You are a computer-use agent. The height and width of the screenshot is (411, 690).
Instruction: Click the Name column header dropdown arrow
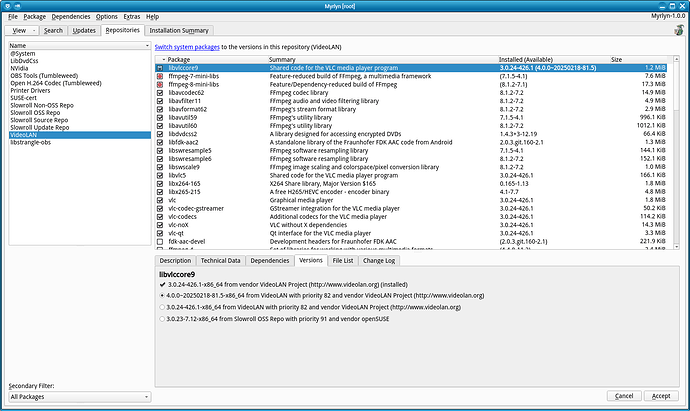pos(147,46)
